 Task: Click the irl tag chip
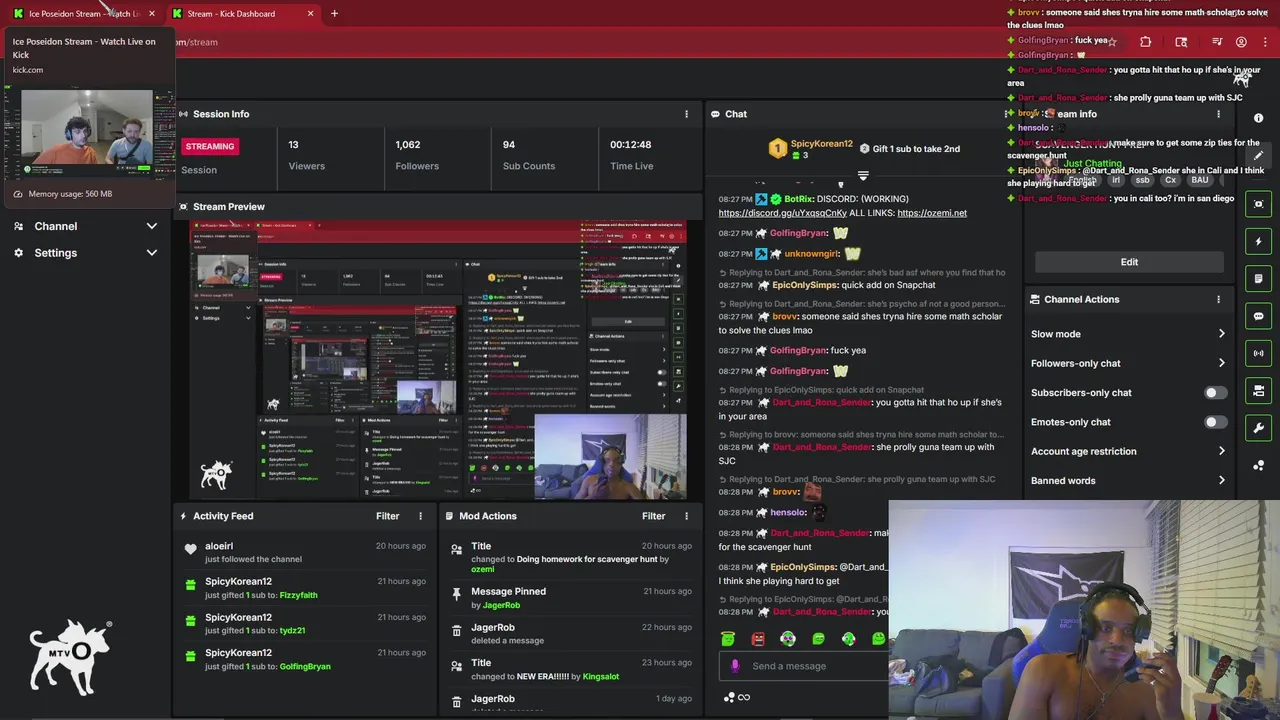(1116, 180)
